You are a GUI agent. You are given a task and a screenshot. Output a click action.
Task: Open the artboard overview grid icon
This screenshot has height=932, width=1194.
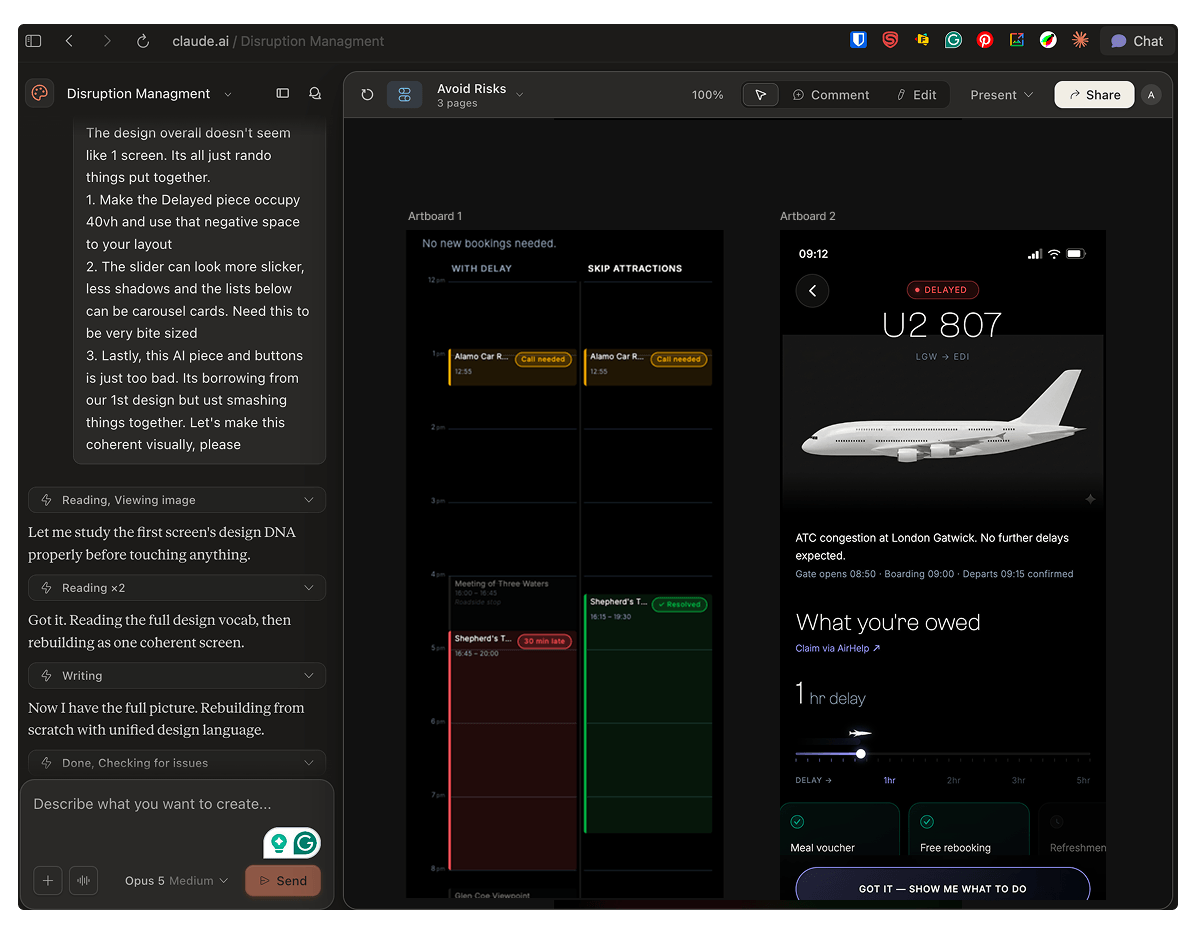point(404,94)
